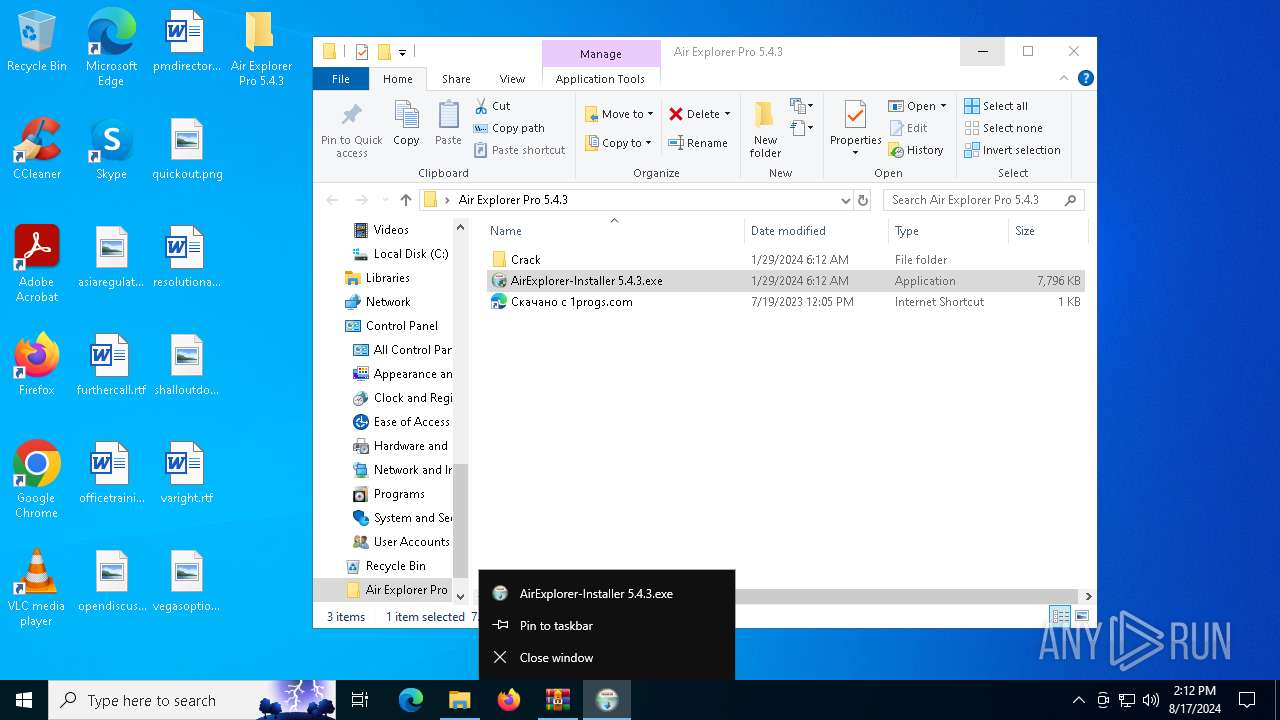Click Invert selection

click(x=1012, y=150)
